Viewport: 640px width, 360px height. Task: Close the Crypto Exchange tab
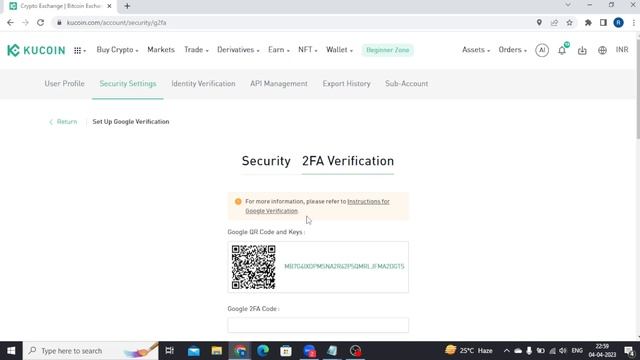pyautogui.click(x=109, y=6)
